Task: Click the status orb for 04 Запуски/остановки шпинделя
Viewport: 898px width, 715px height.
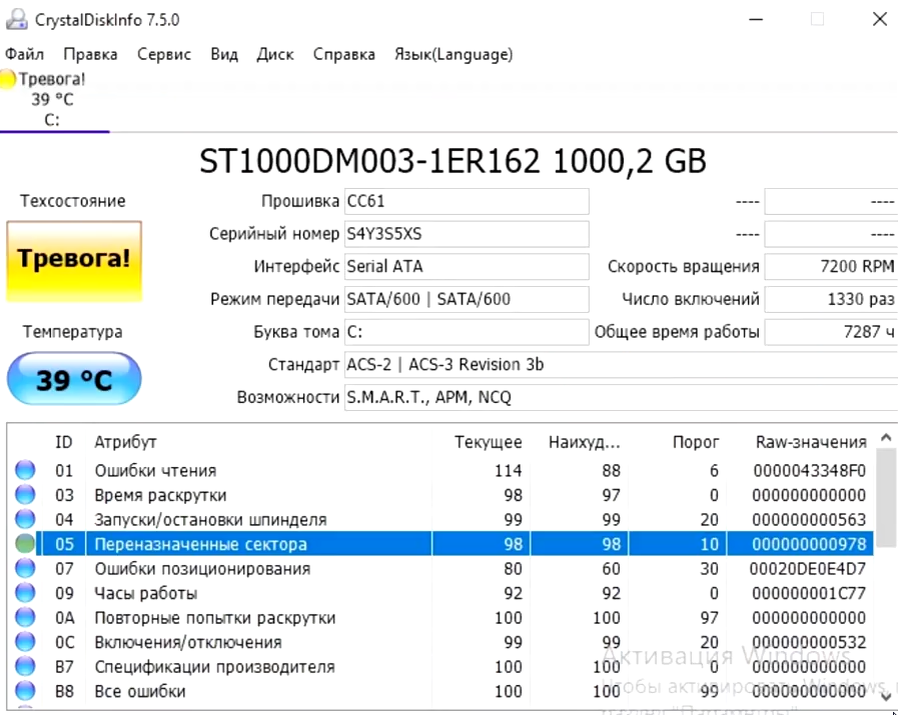Action: [25, 520]
